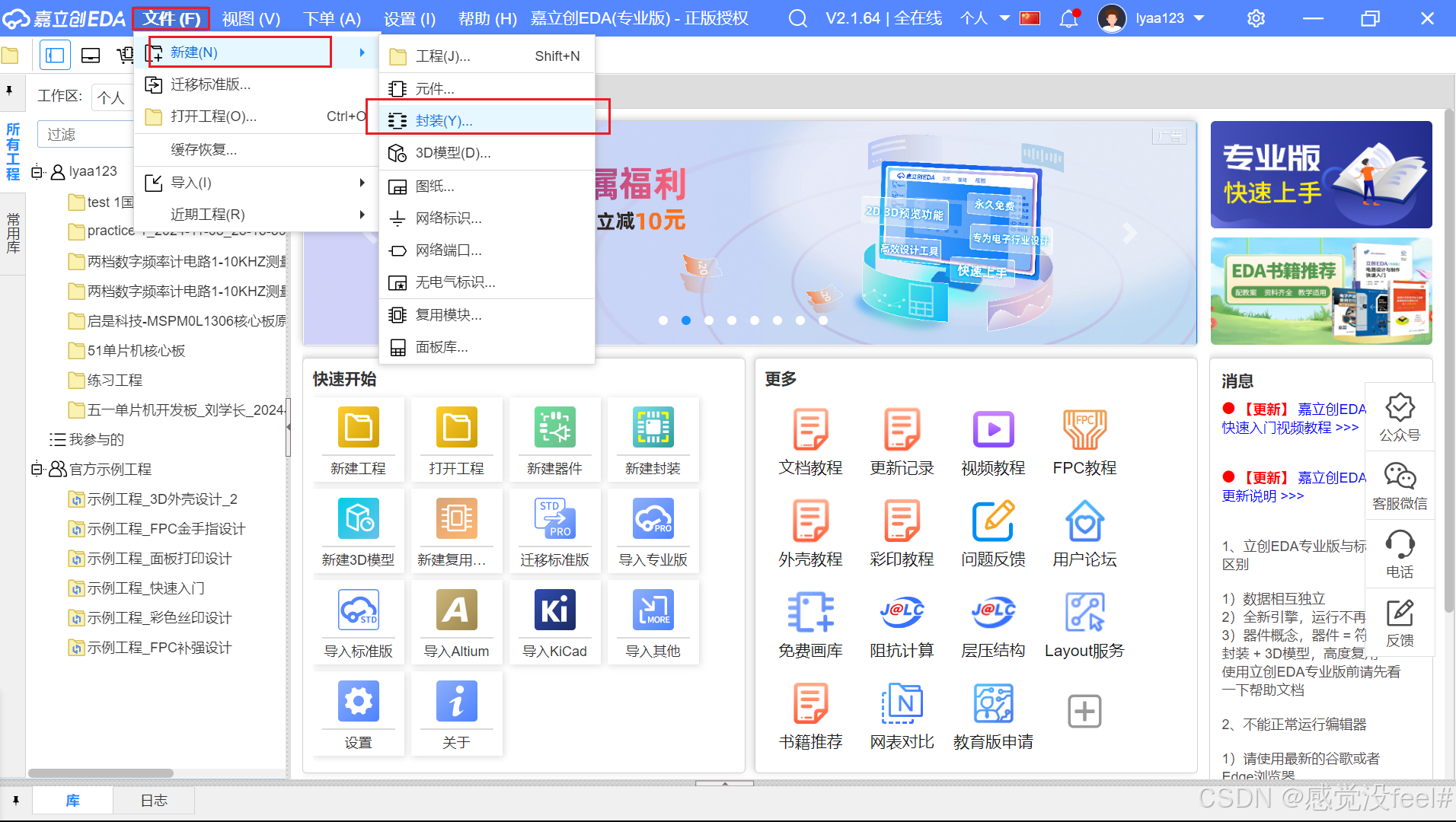Click the 导入KiCad icon
The height and width of the screenshot is (822, 1456).
(554, 610)
